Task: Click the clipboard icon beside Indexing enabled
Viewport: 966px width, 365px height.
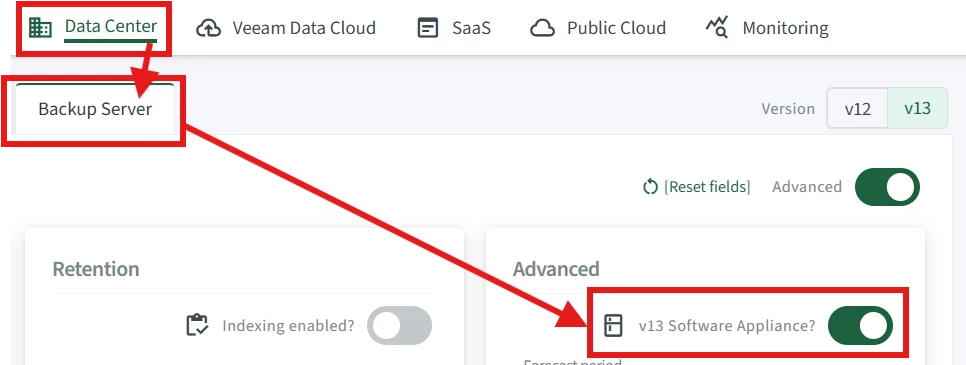Action: pos(197,325)
